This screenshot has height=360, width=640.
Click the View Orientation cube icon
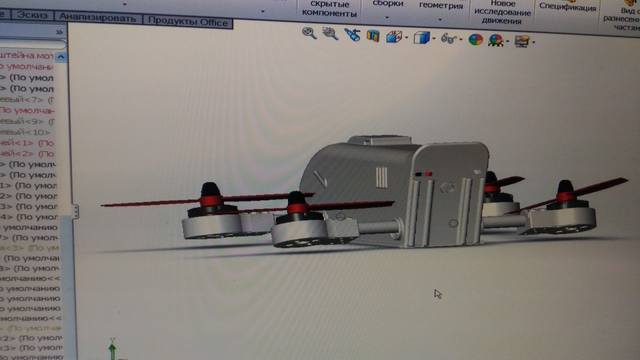tap(394, 37)
